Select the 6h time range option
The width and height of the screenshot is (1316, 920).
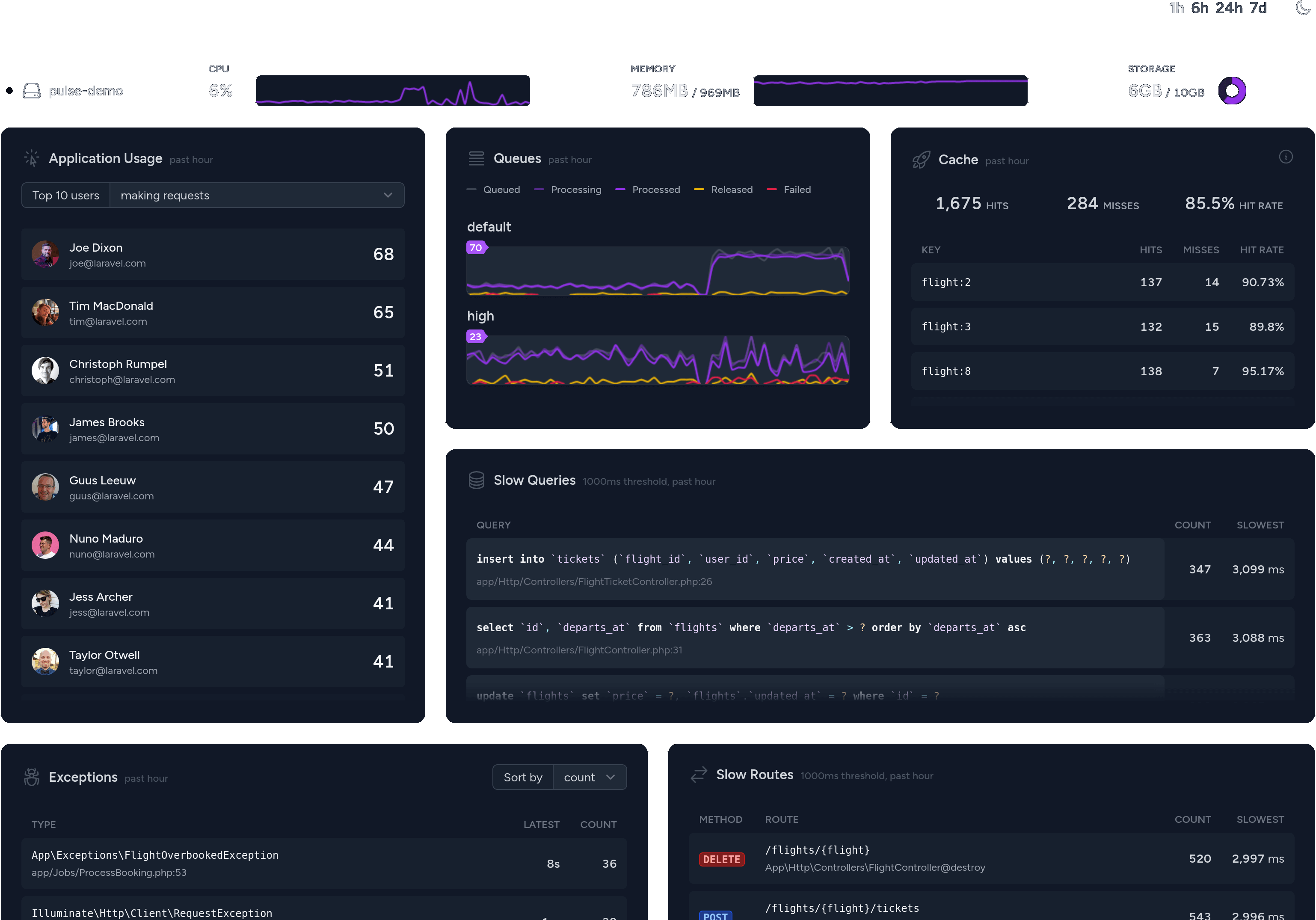click(1200, 9)
